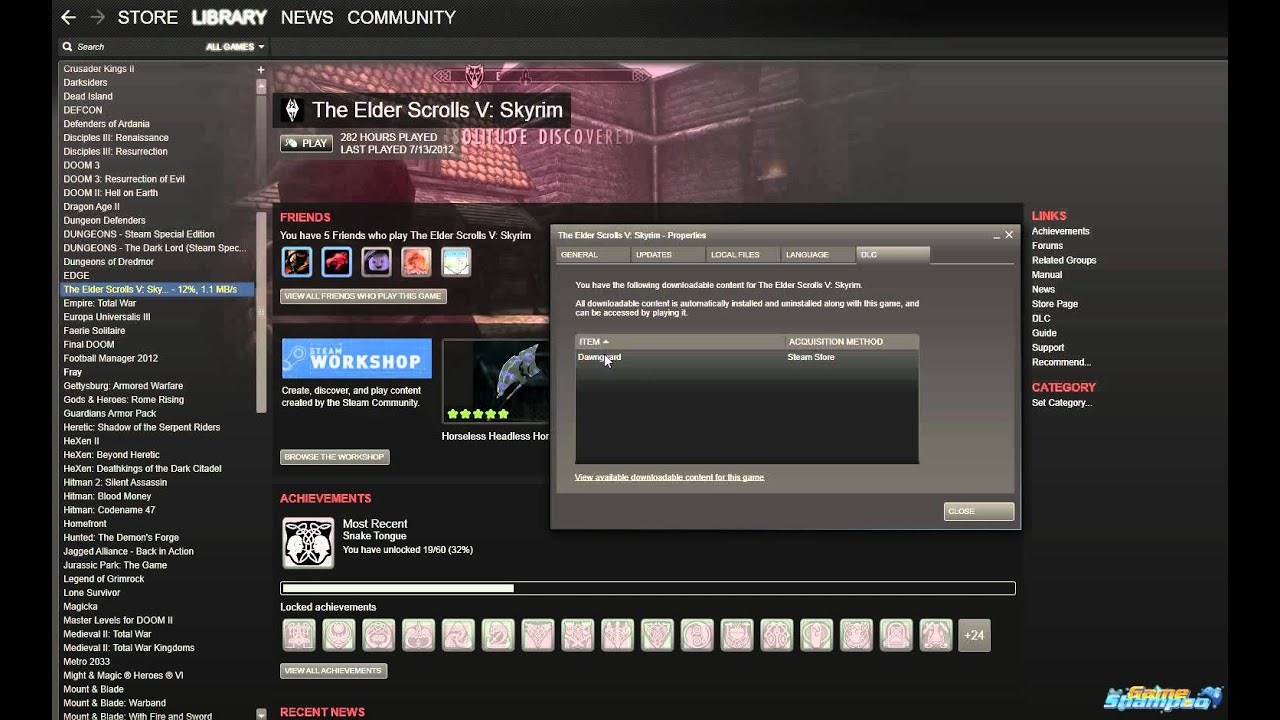Click the achievements progress bar

pyautogui.click(x=648, y=588)
